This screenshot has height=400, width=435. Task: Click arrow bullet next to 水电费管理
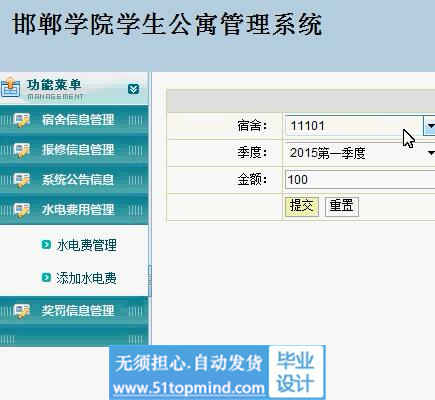tap(46, 245)
